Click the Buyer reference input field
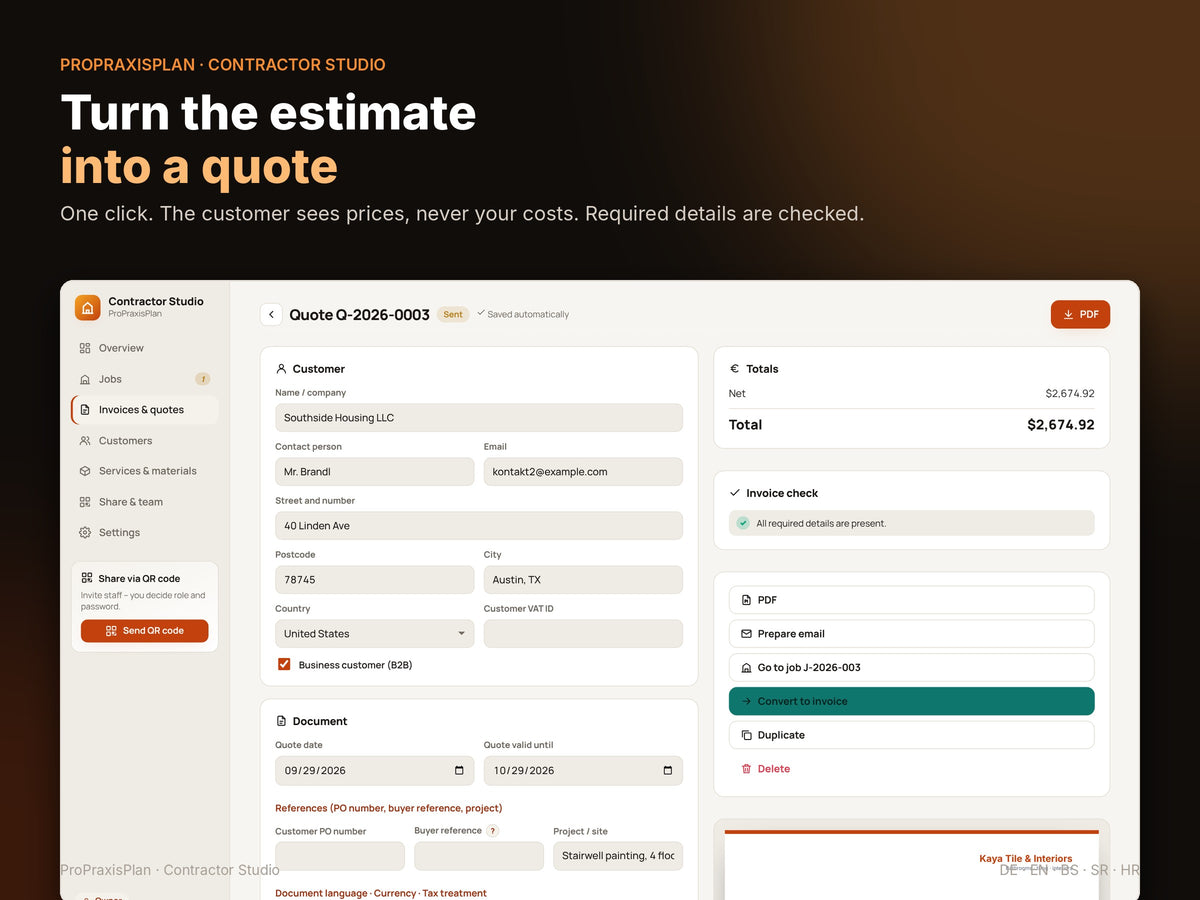Viewport: 1200px width, 900px height. click(x=479, y=856)
